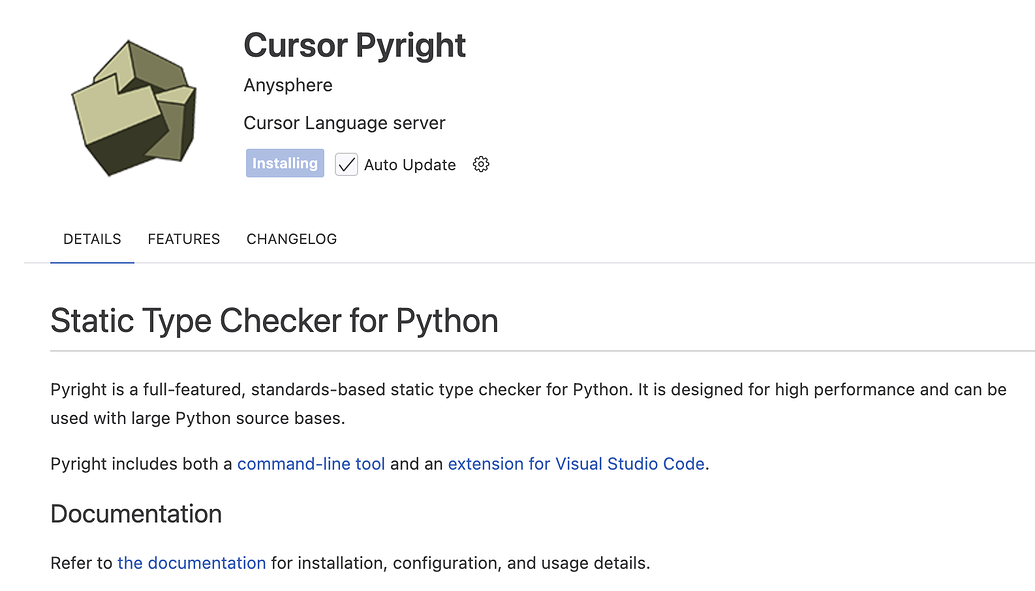
Task: Click the Installing status button
Action: [x=284, y=162]
